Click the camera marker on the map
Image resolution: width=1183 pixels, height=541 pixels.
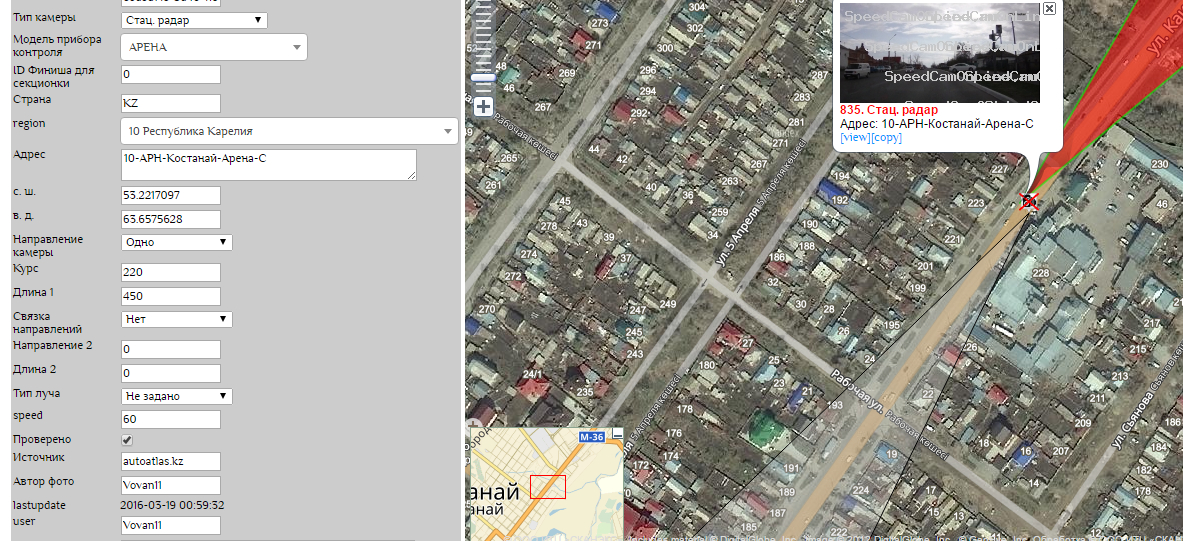pos(1028,202)
